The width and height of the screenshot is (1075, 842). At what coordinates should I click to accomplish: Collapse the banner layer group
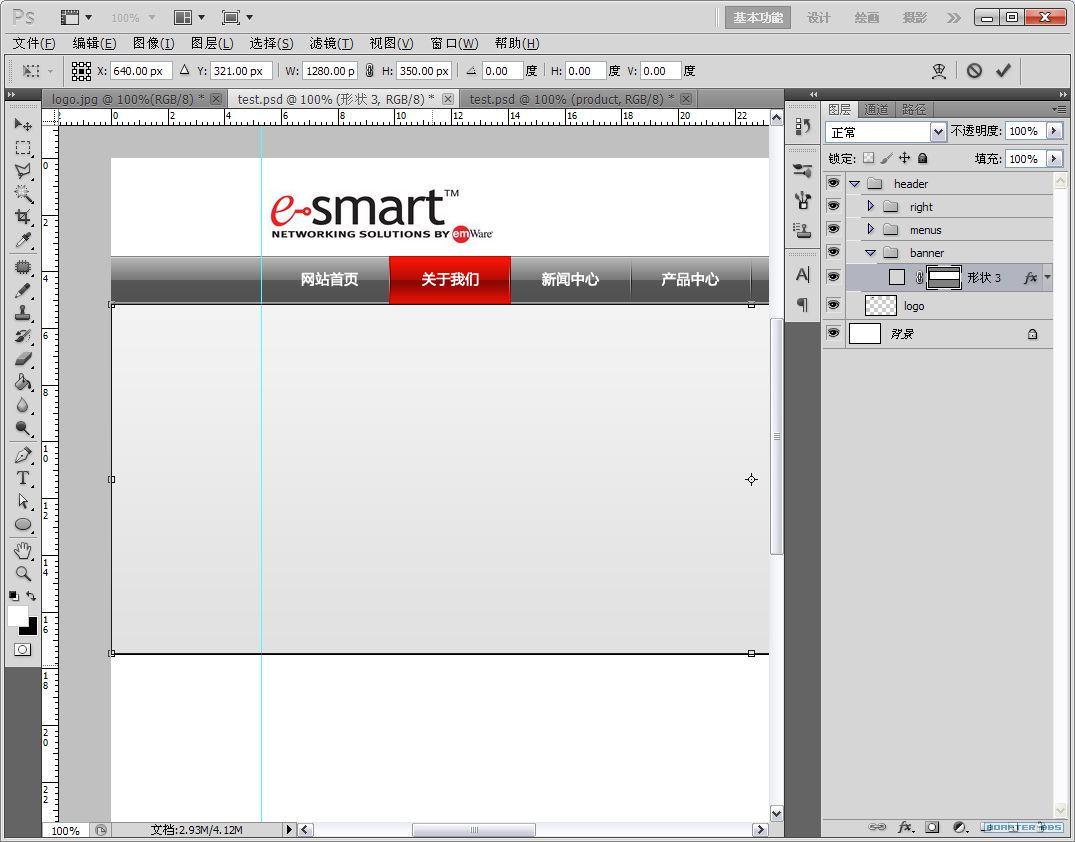(871, 253)
